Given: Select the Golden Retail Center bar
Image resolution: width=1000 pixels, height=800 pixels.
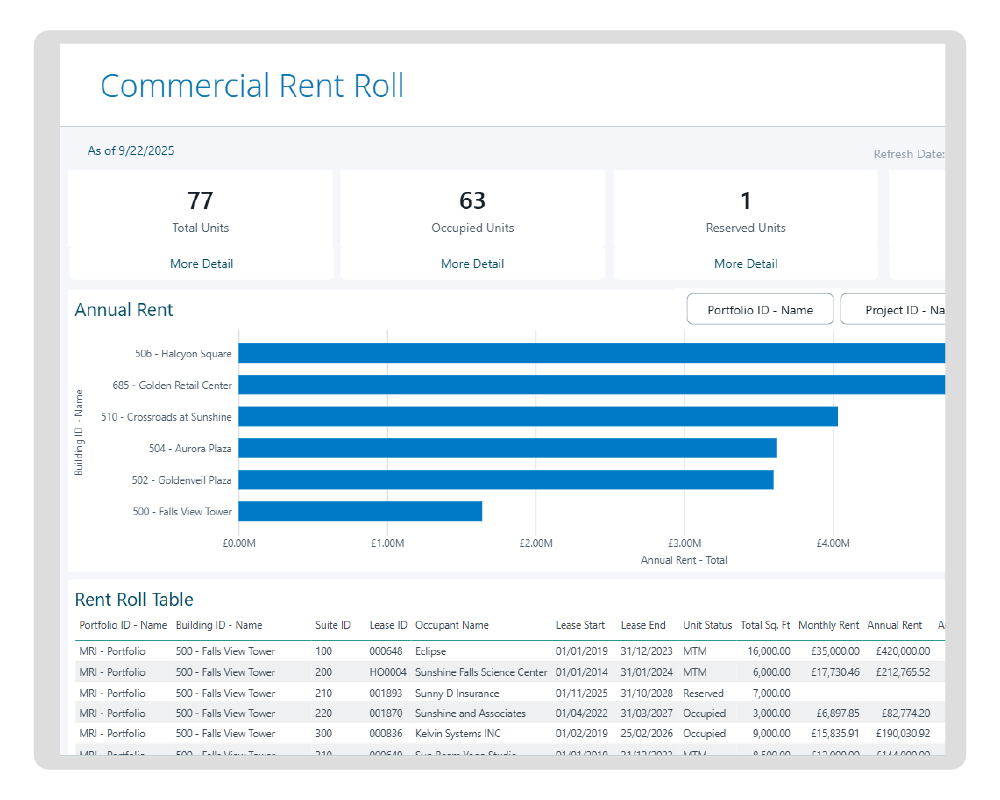Looking at the screenshot, I should tap(590, 385).
